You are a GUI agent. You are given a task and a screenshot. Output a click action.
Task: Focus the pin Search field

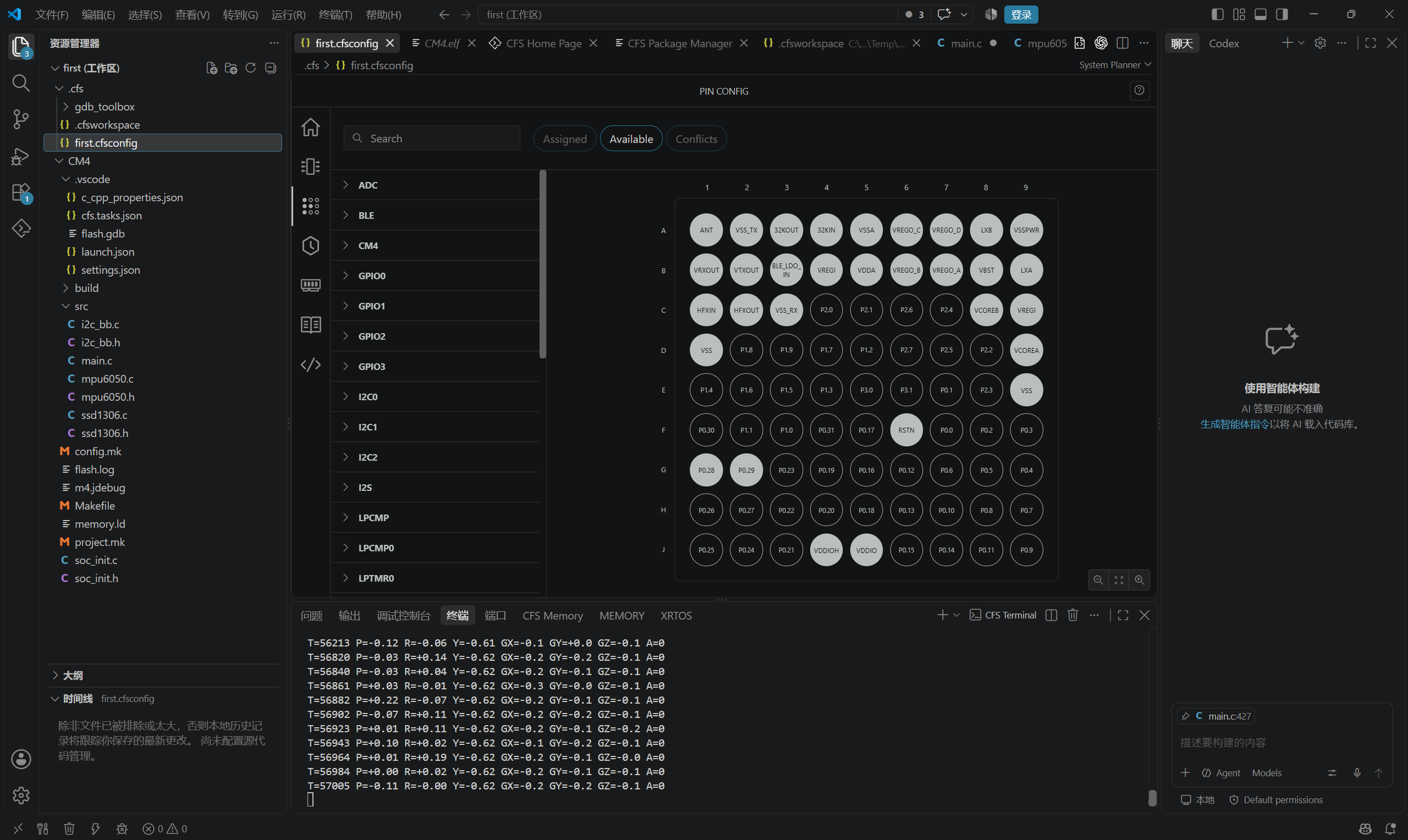pyautogui.click(x=431, y=138)
